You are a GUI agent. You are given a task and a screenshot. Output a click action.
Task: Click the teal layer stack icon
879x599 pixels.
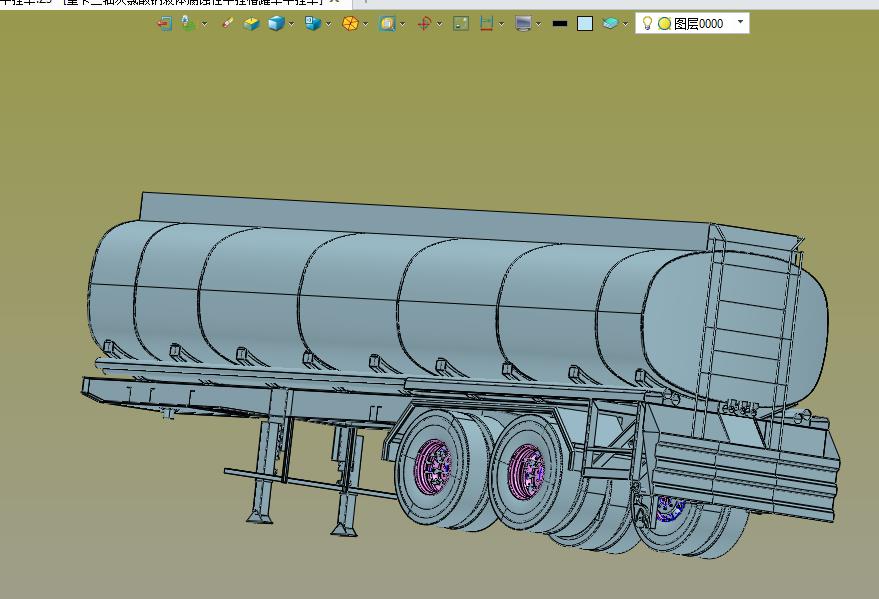(610, 24)
